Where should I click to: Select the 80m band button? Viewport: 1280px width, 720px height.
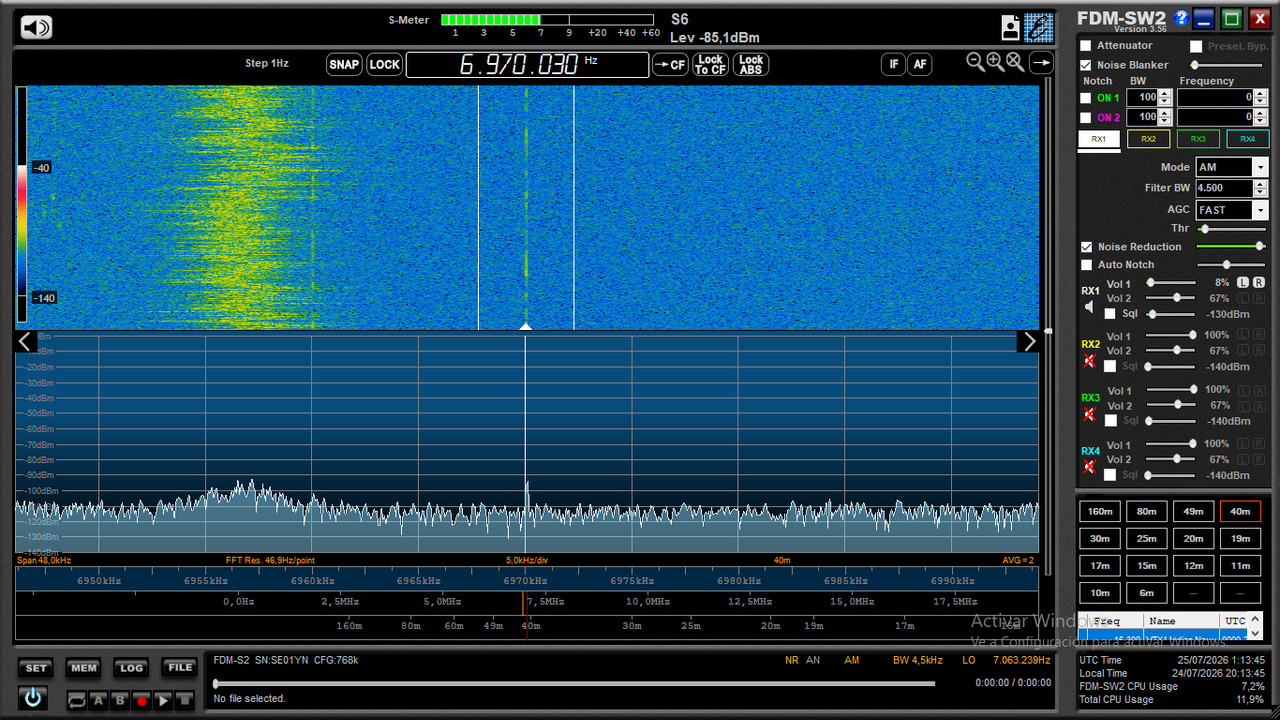(x=1146, y=511)
